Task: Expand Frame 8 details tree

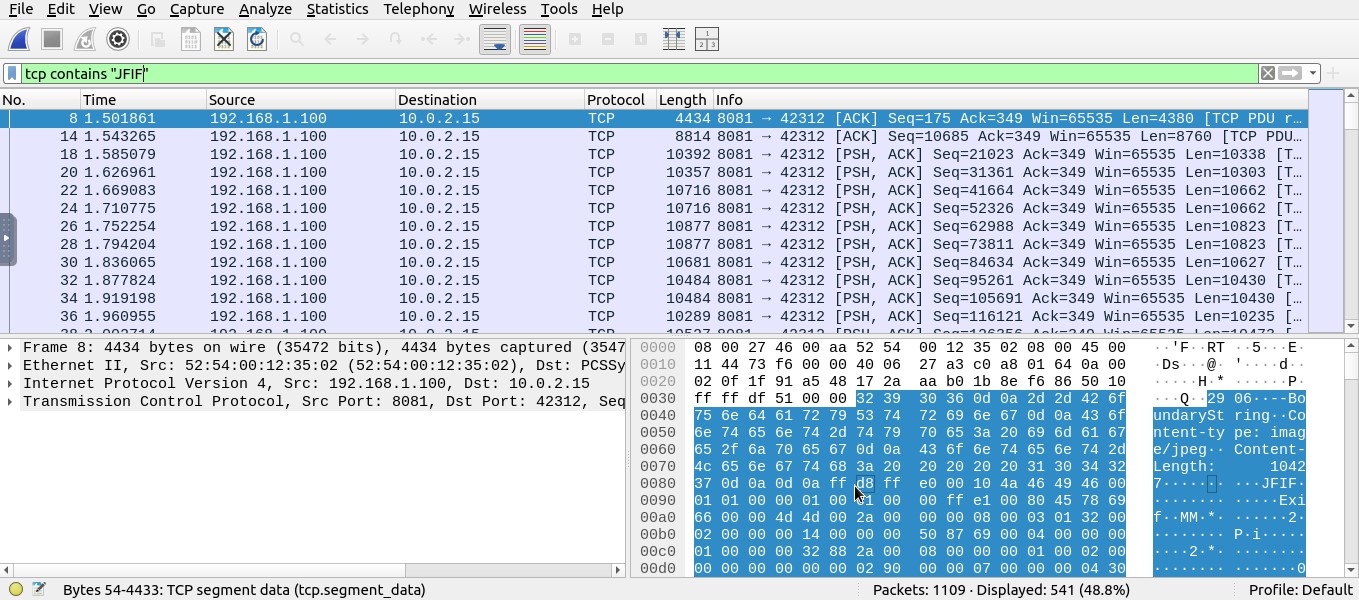Action: click(x=10, y=348)
